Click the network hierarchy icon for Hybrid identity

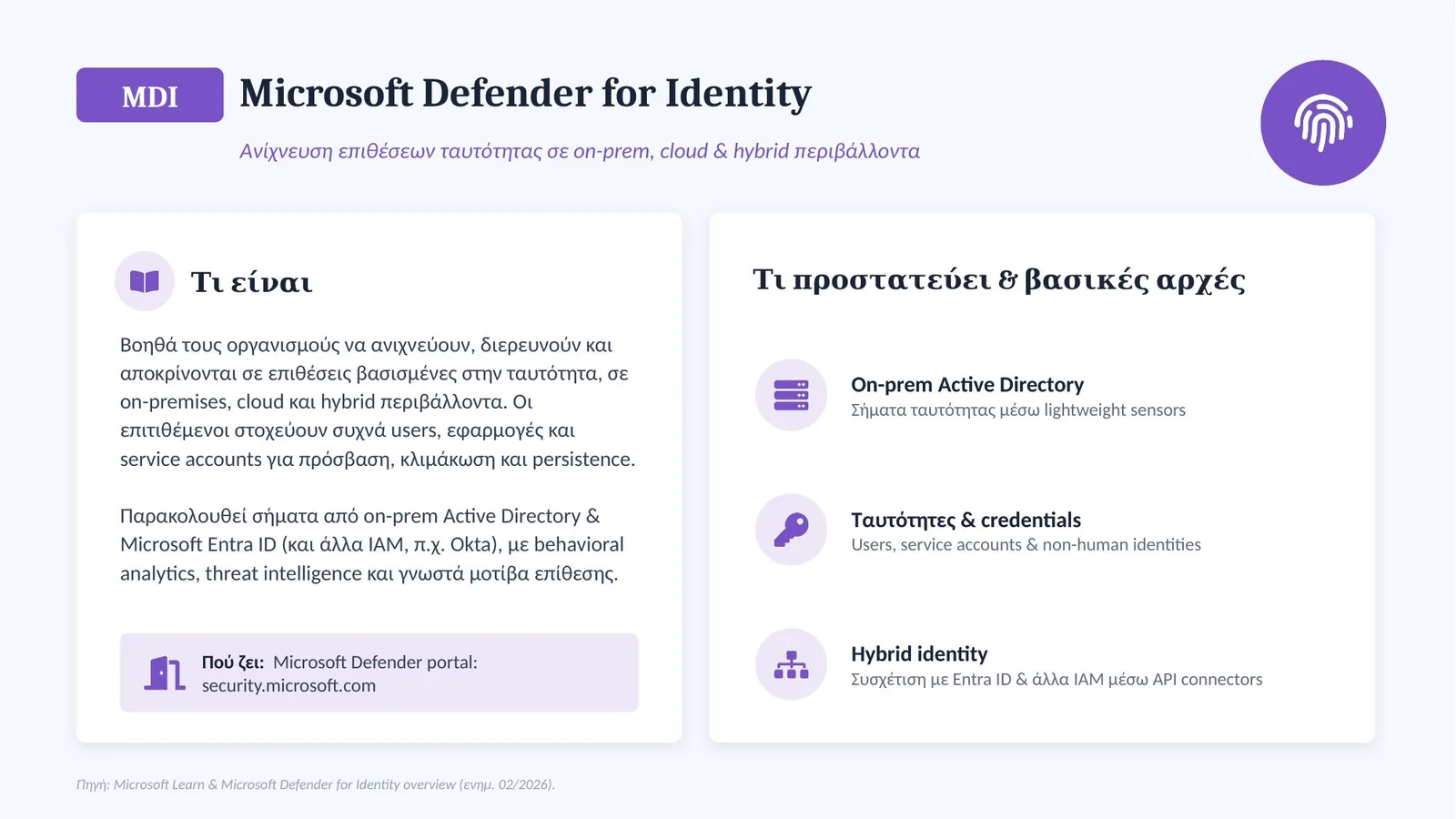click(x=791, y=664)
